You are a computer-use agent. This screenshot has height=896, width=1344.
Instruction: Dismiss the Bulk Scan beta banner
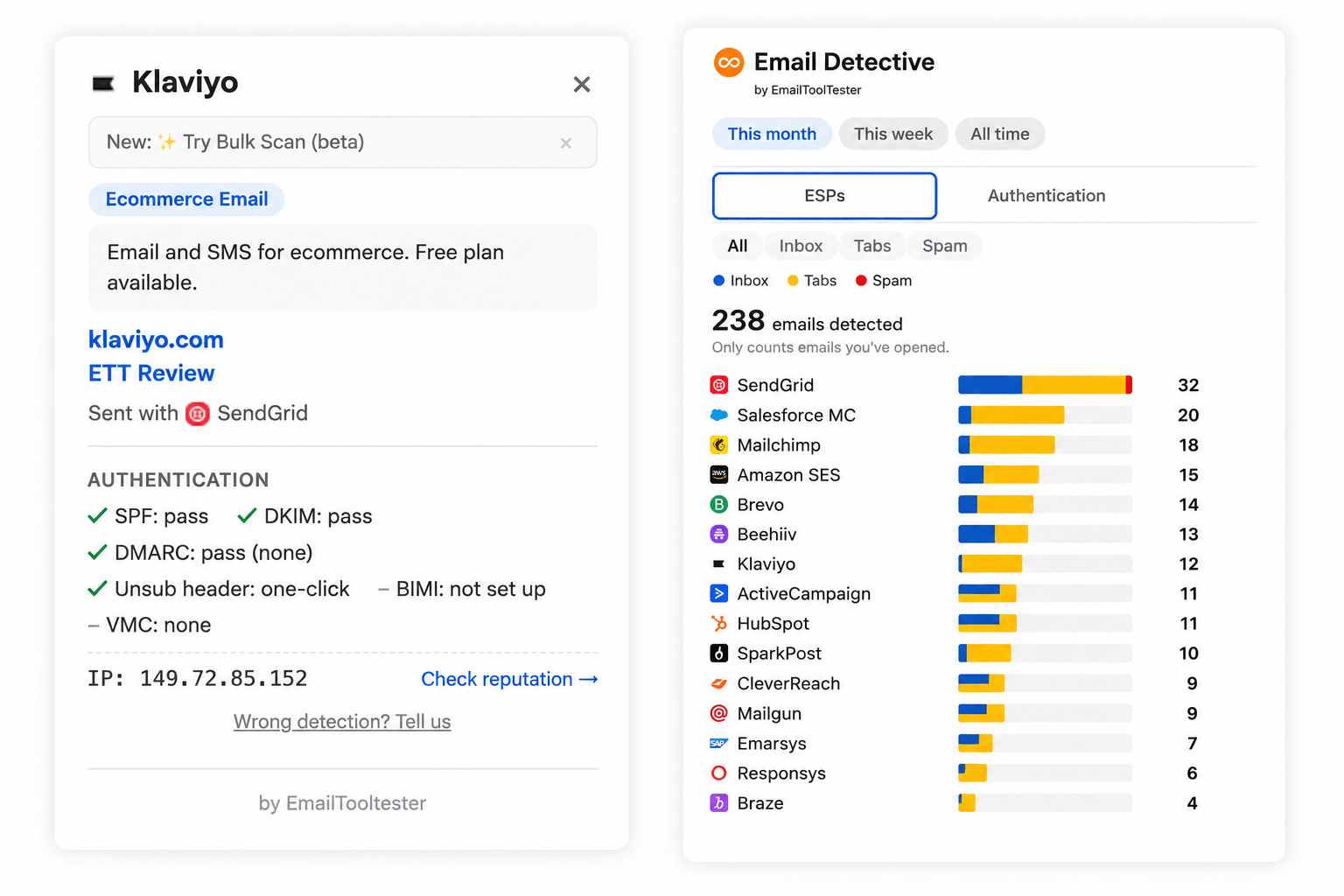tap(566, 143)
